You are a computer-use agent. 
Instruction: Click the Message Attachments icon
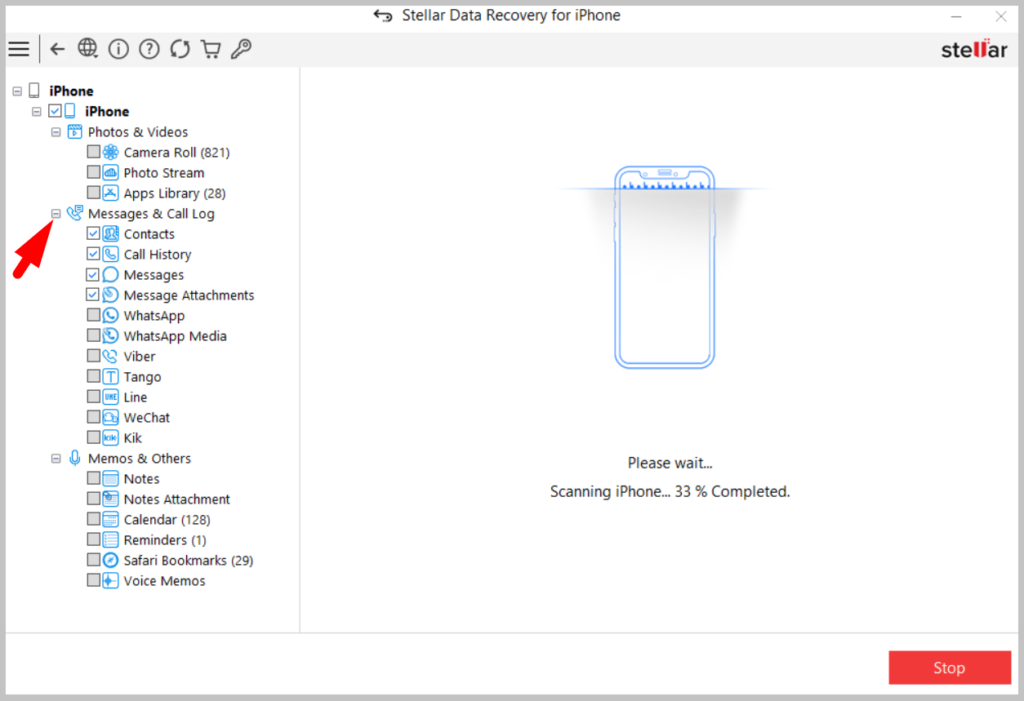pyautogui.click(x=111, y=295)
